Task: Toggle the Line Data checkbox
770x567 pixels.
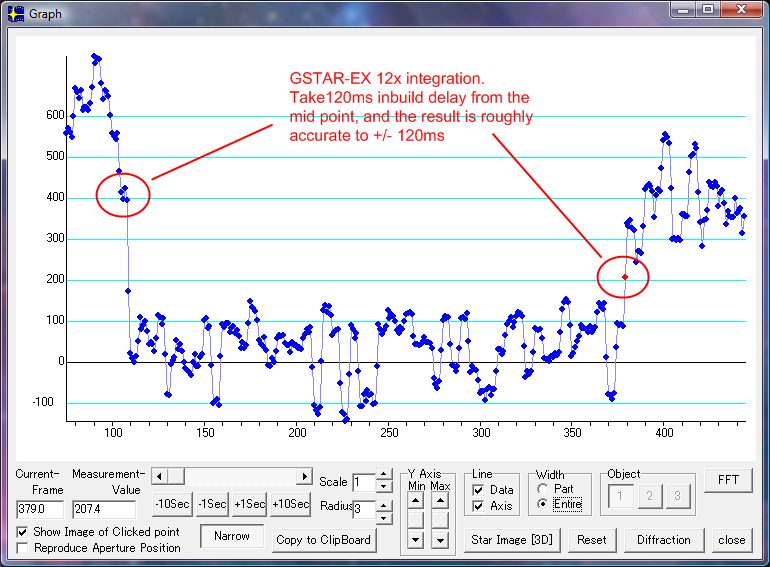Action: (x=478, y=490)
